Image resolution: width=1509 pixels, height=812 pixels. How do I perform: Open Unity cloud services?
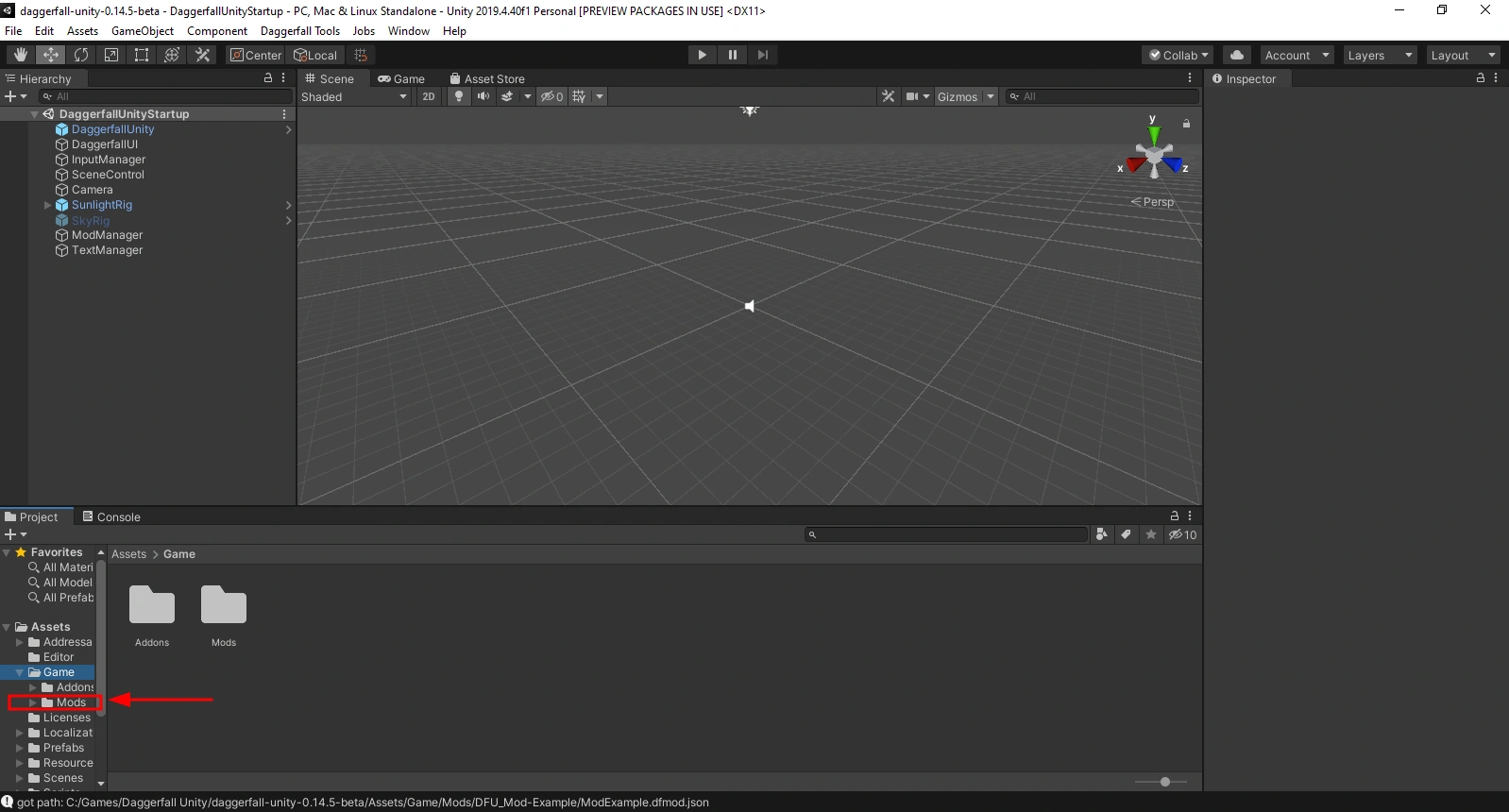[x=1237, y=55]
